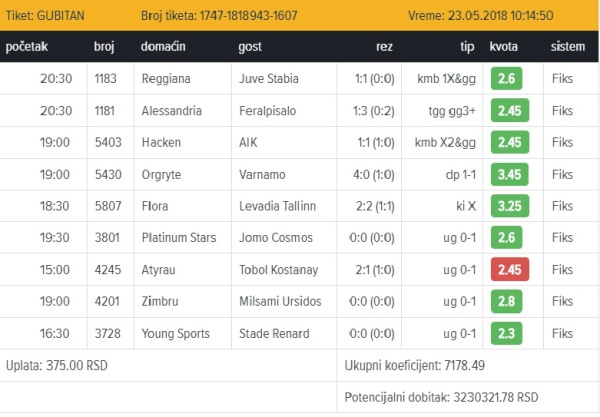Select the 'sistem' column header
Image resolution: width=600 pixels, height=417 pixels.
[x=568, y=46]
